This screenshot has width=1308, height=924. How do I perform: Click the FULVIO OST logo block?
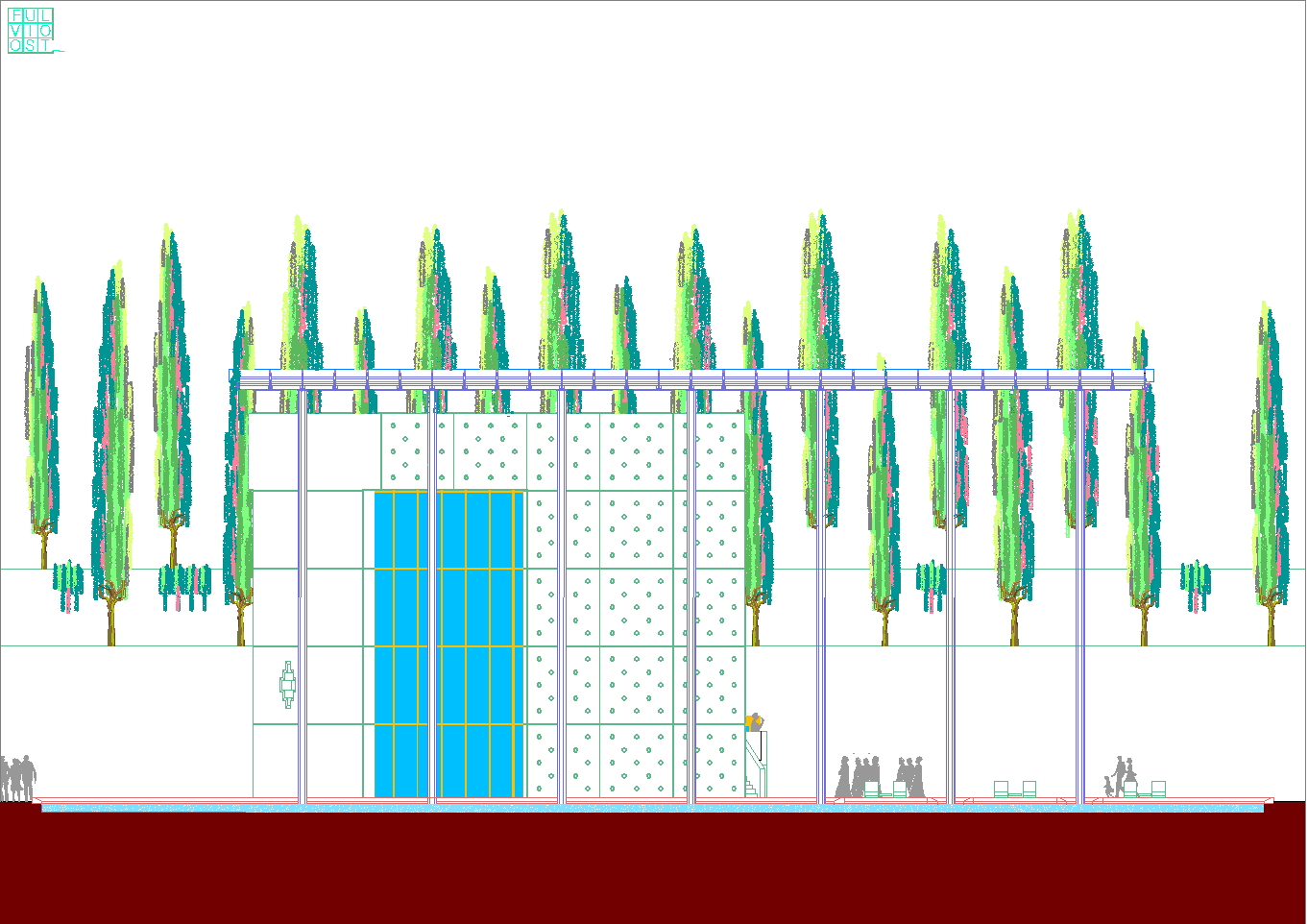(x=31, y=30)
